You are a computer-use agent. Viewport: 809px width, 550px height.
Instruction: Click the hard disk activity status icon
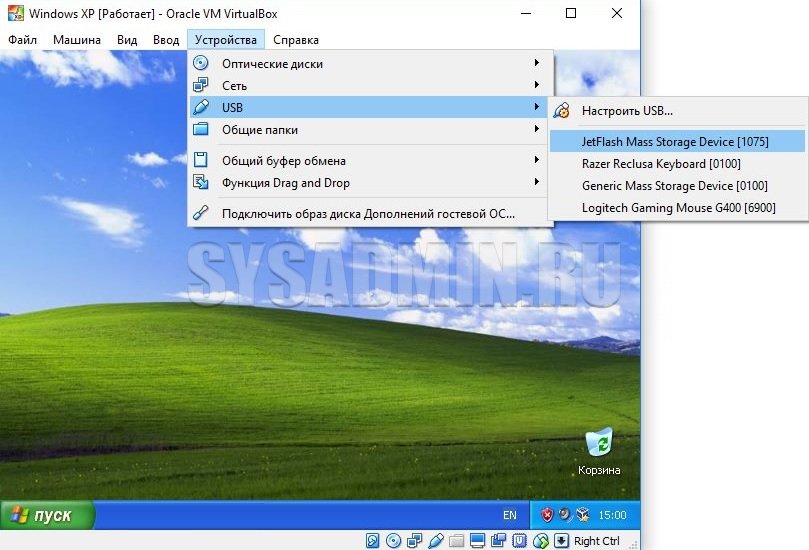point(373,541)
